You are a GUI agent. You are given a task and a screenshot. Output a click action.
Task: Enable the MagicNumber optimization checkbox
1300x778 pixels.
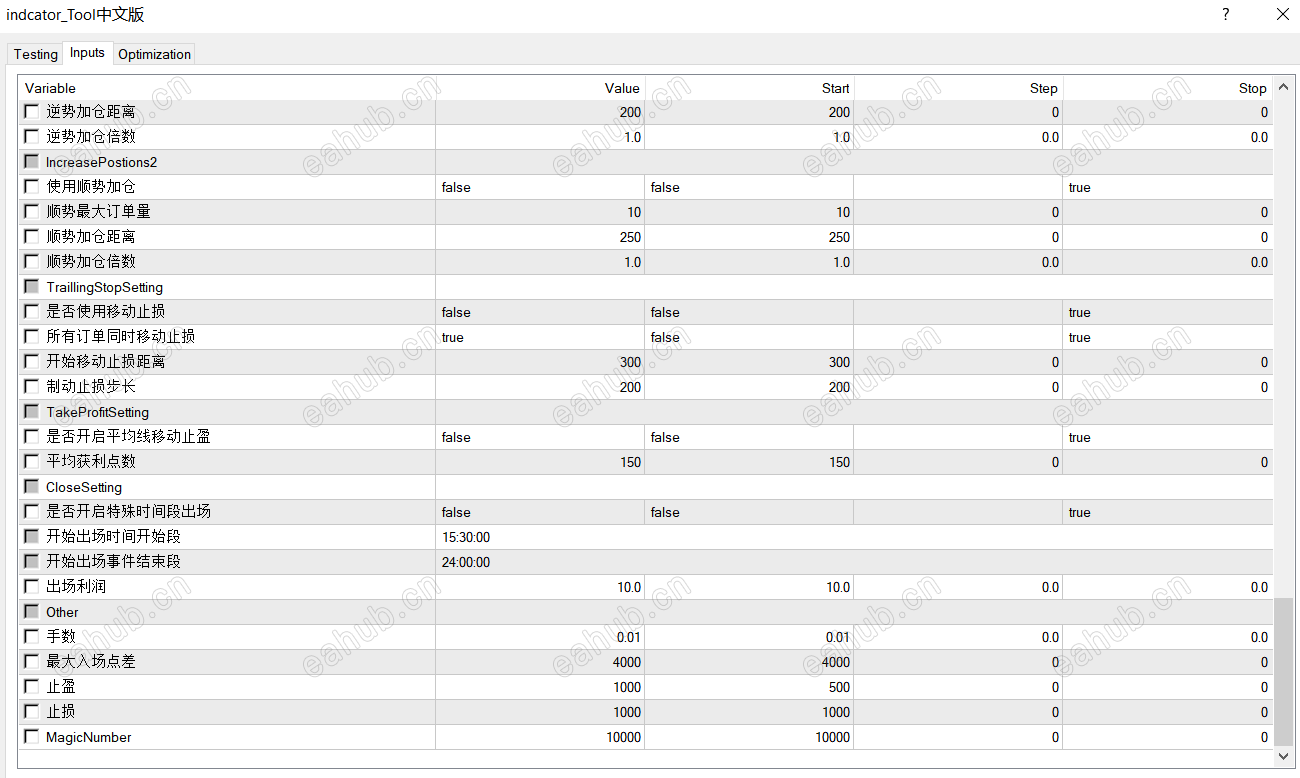tap(32, 737)
